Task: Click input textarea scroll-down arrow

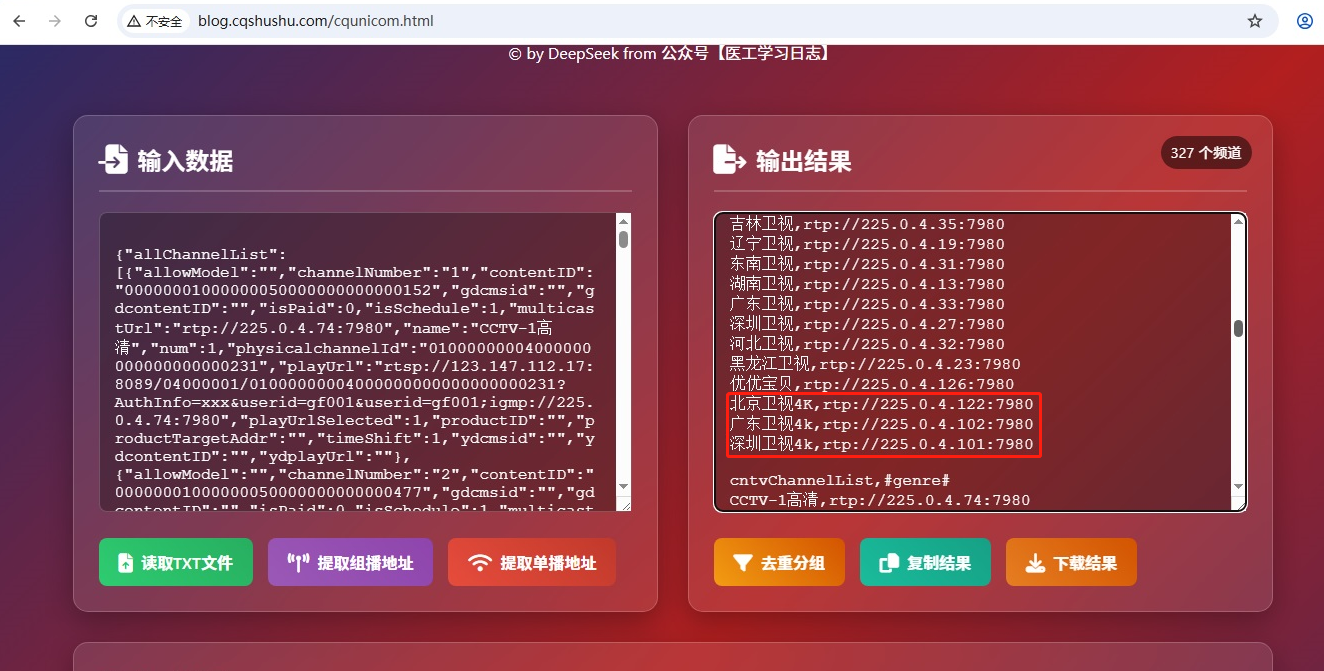Action: coord(623,486)
